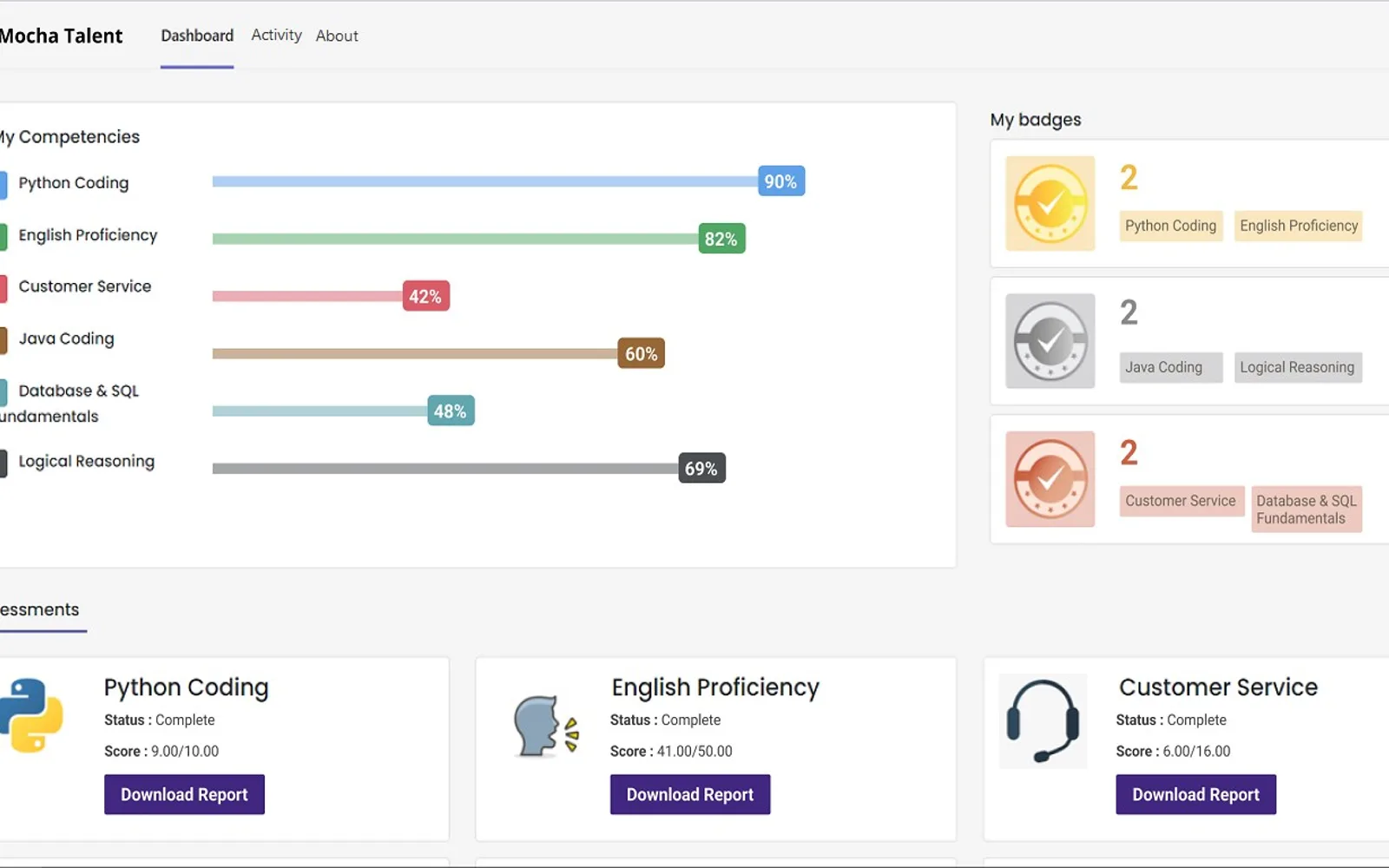Click the 90% Python Coding progress bar
Viewport: 1389px width, 868px height.
[509, 181]
